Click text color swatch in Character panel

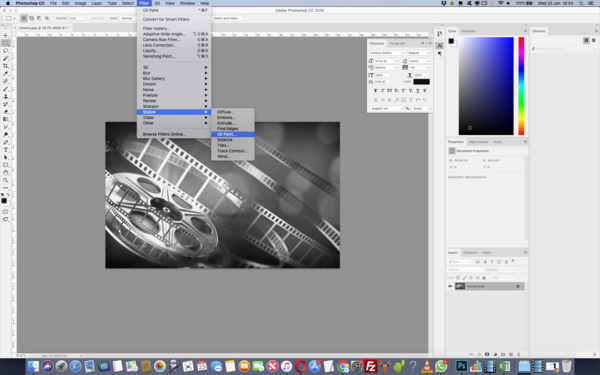point(421,82)
